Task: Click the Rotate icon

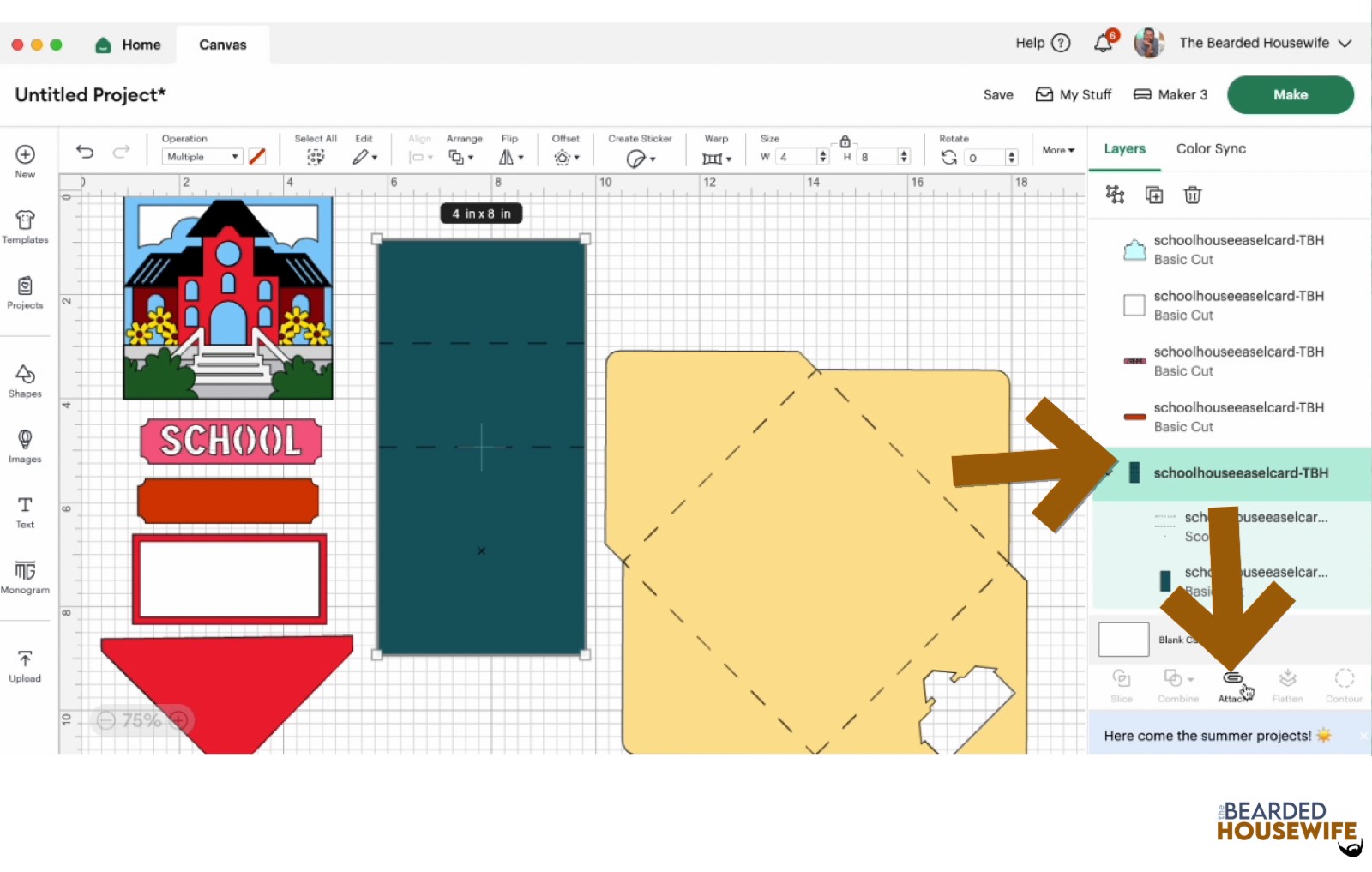Action: 948,158
